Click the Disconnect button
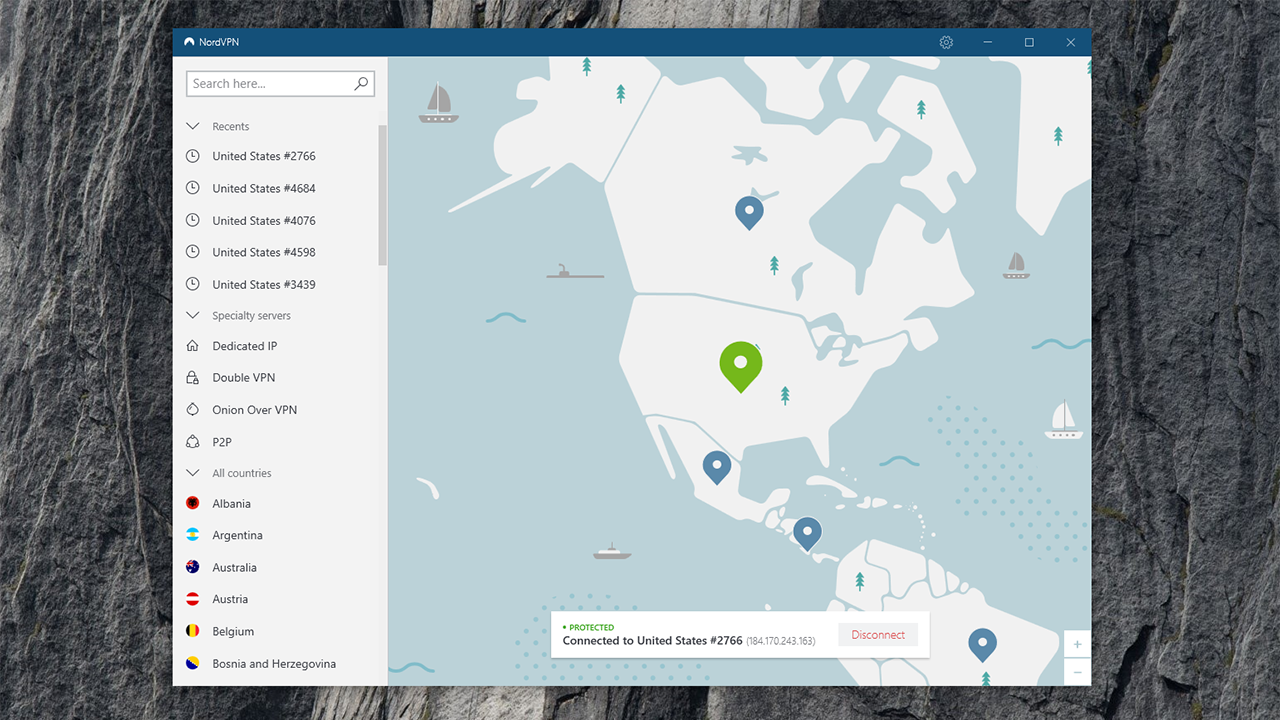The height and width of the screenshot is (720, 1280). (x=878, y=635)
